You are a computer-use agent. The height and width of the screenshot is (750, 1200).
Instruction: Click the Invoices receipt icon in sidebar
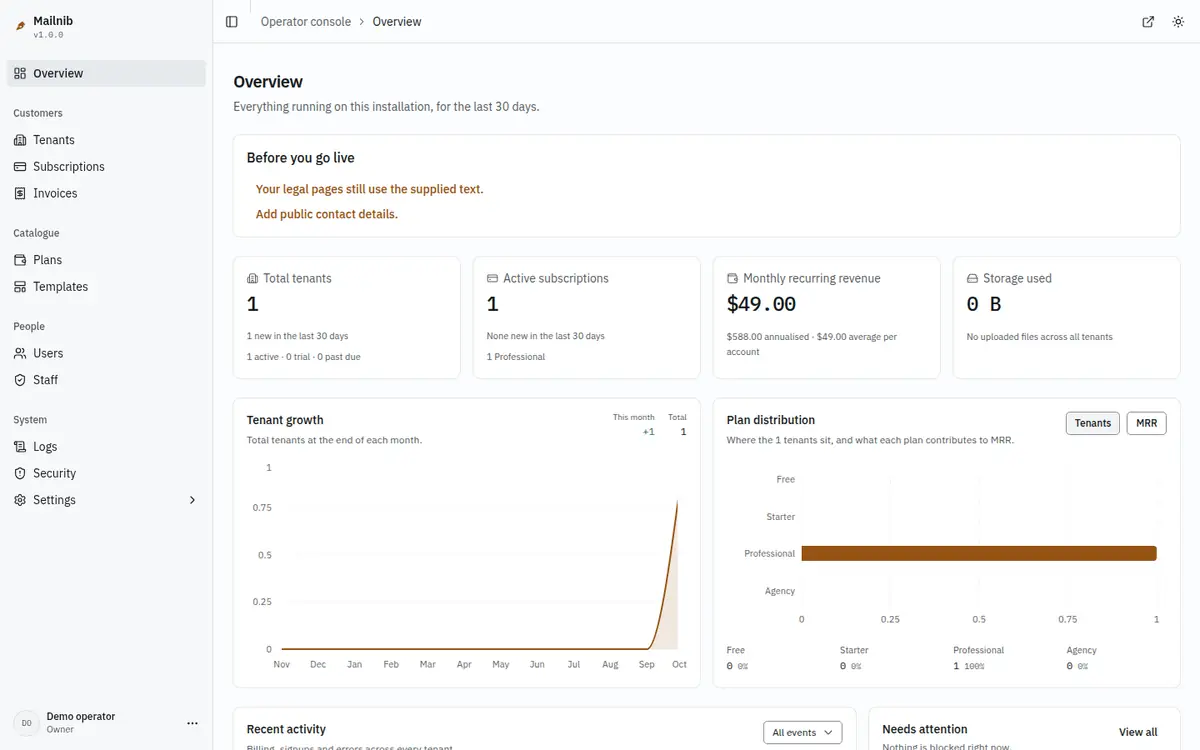tap(20, 193)
